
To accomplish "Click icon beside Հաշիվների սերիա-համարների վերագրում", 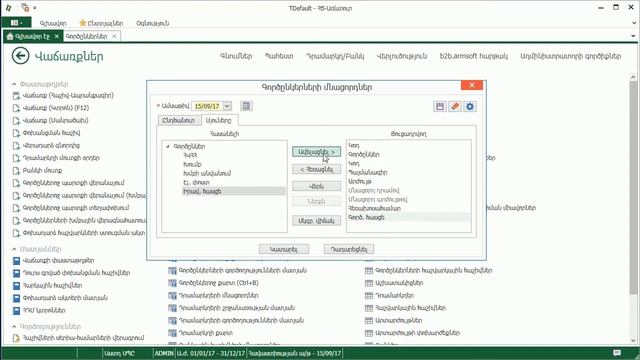I will [x=16, y=338].
